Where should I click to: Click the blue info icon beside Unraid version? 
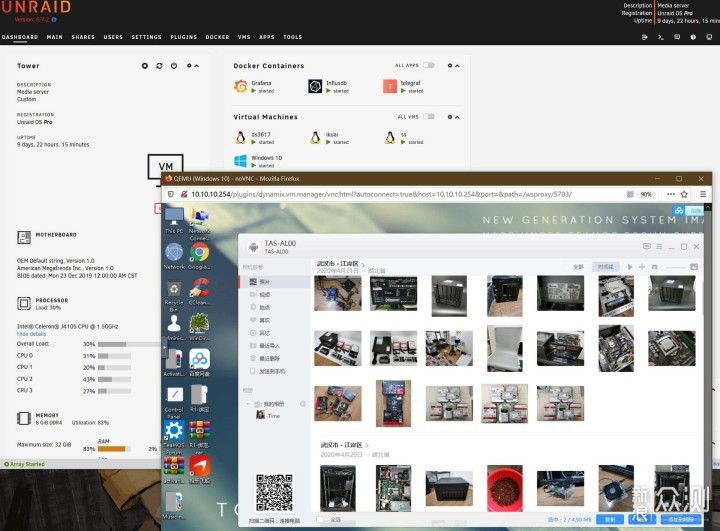54,19
